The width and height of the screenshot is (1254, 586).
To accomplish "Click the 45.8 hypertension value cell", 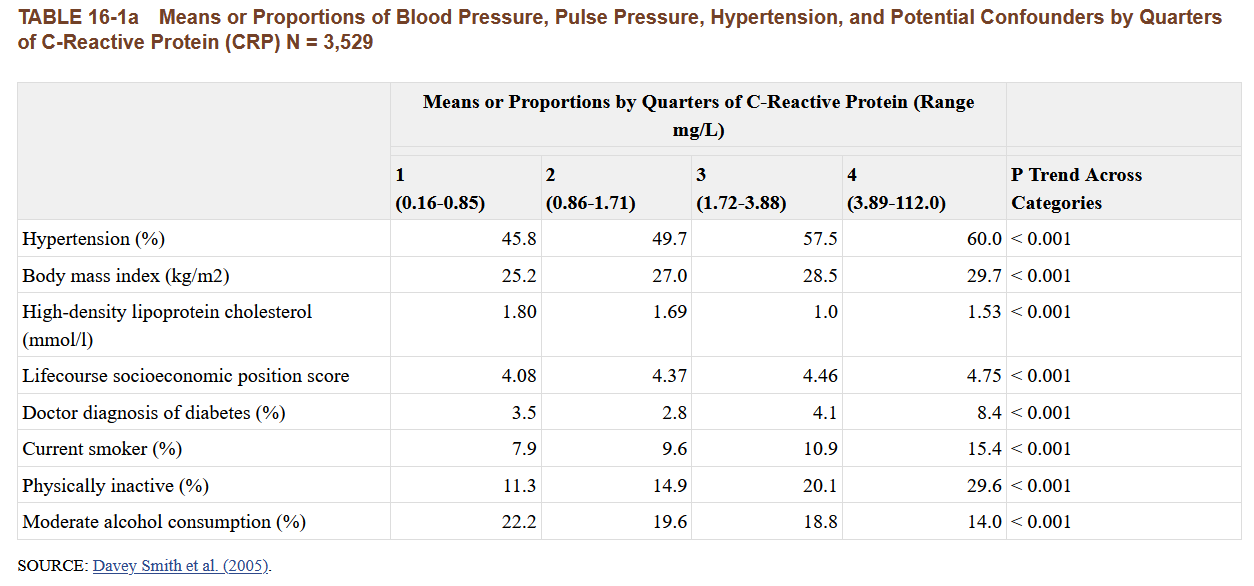I will [x=519, y=239].
